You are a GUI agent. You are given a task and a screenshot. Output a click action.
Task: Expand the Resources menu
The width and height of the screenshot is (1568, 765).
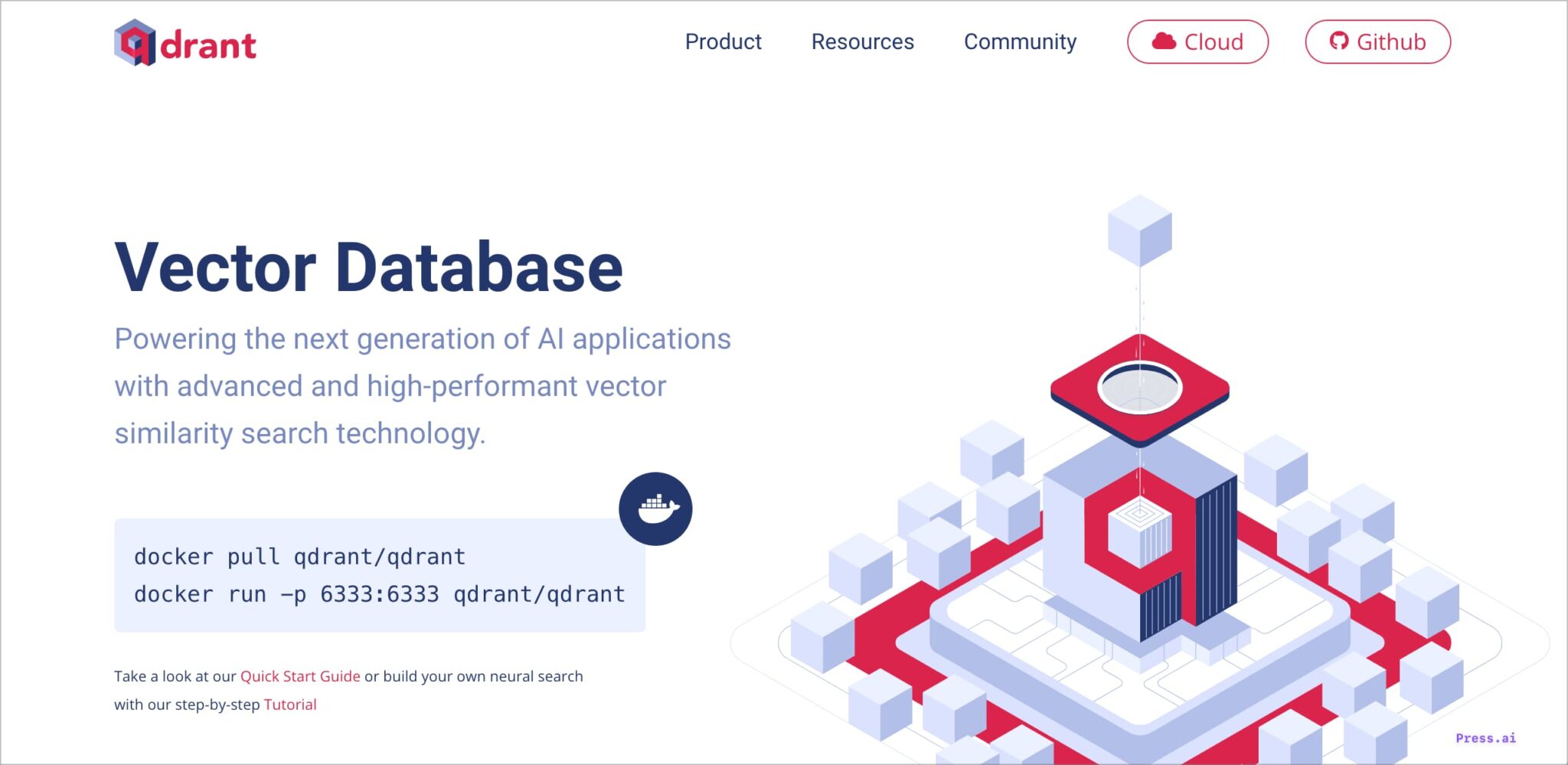[x=862, y=41]
